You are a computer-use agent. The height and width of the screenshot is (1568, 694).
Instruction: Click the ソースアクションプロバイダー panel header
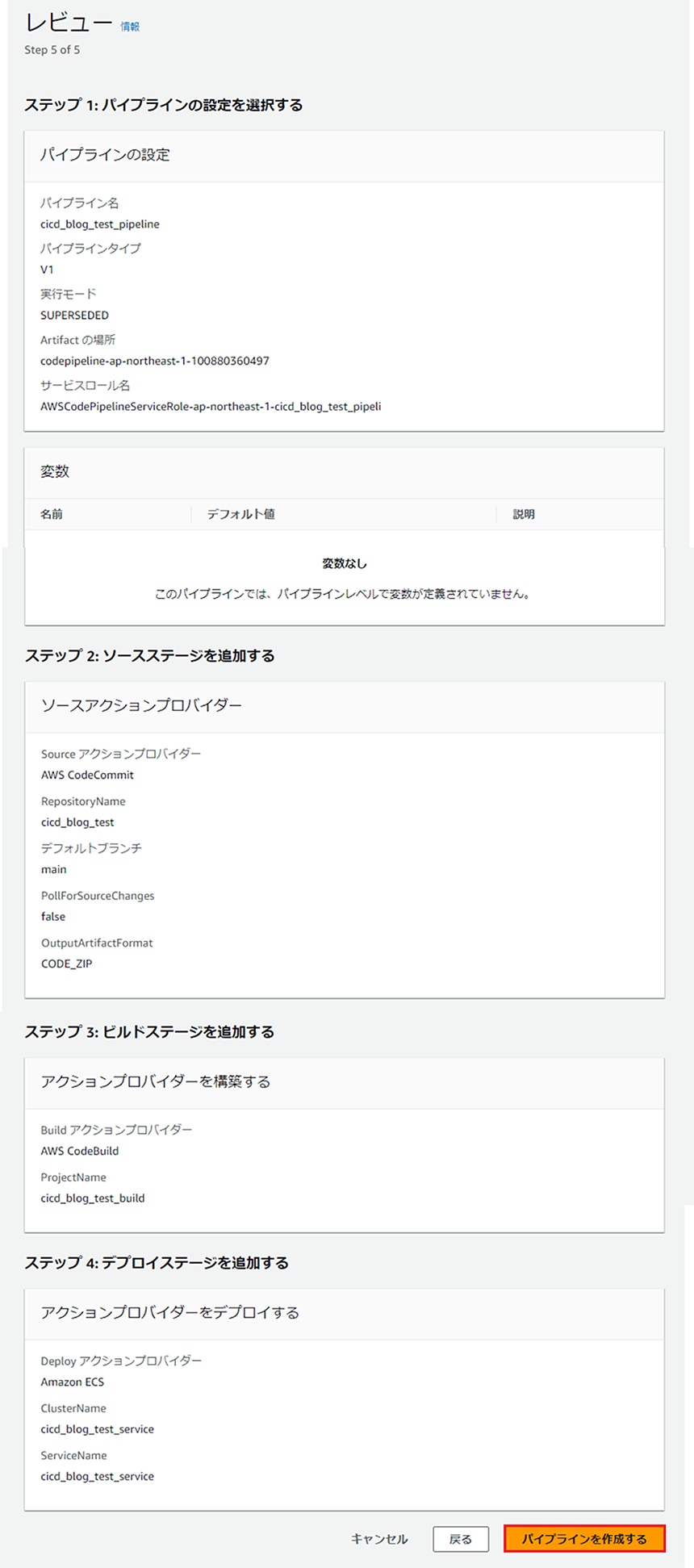click(x=345, y=706)
